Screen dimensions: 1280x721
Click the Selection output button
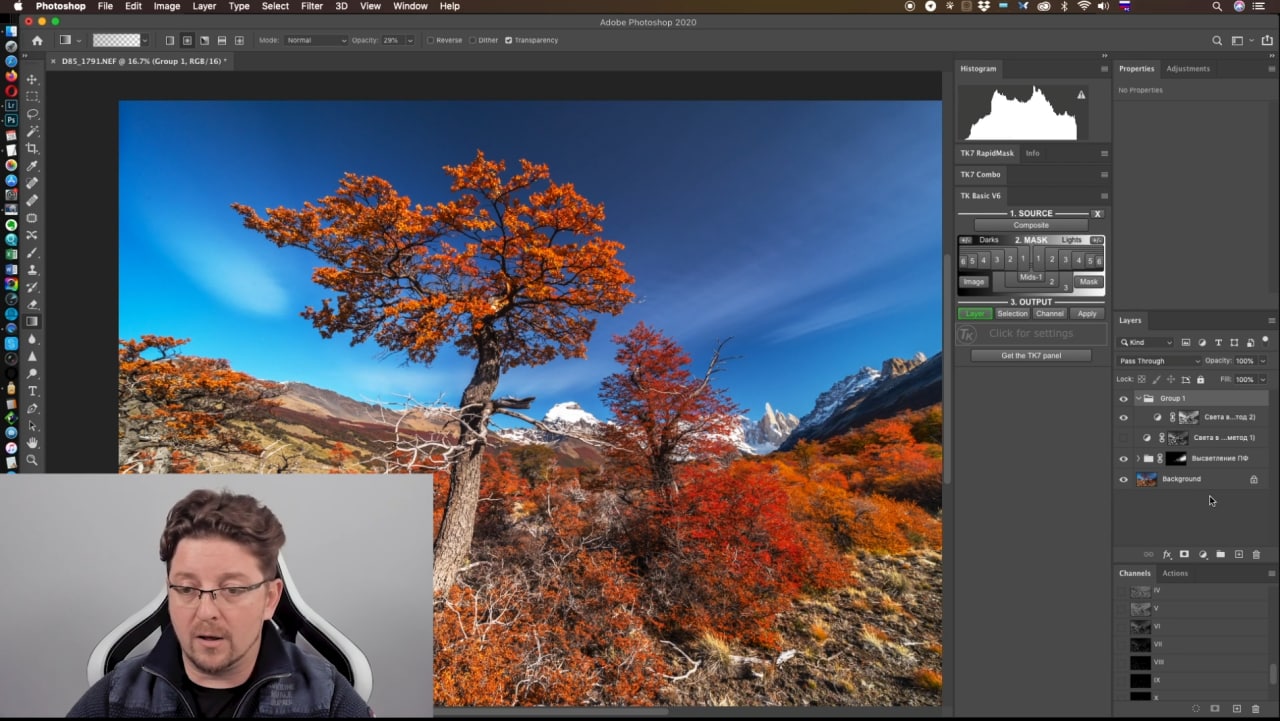click(x=1012, y=314)
